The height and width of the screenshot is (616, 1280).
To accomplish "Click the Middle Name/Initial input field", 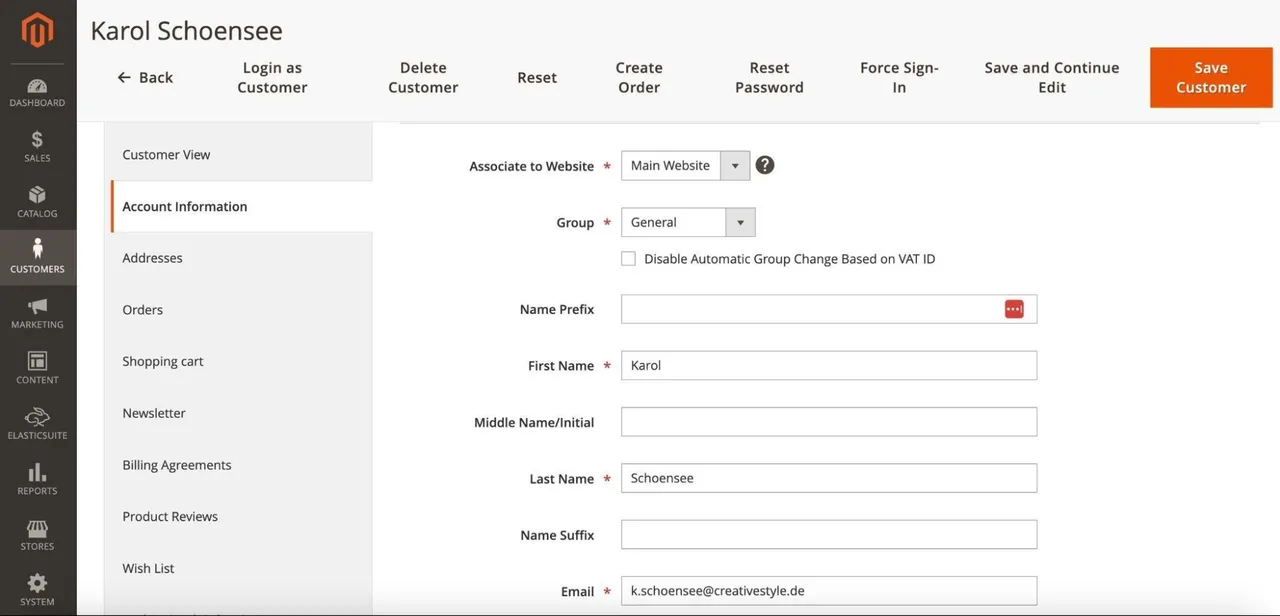I will [x=829, y=422].
